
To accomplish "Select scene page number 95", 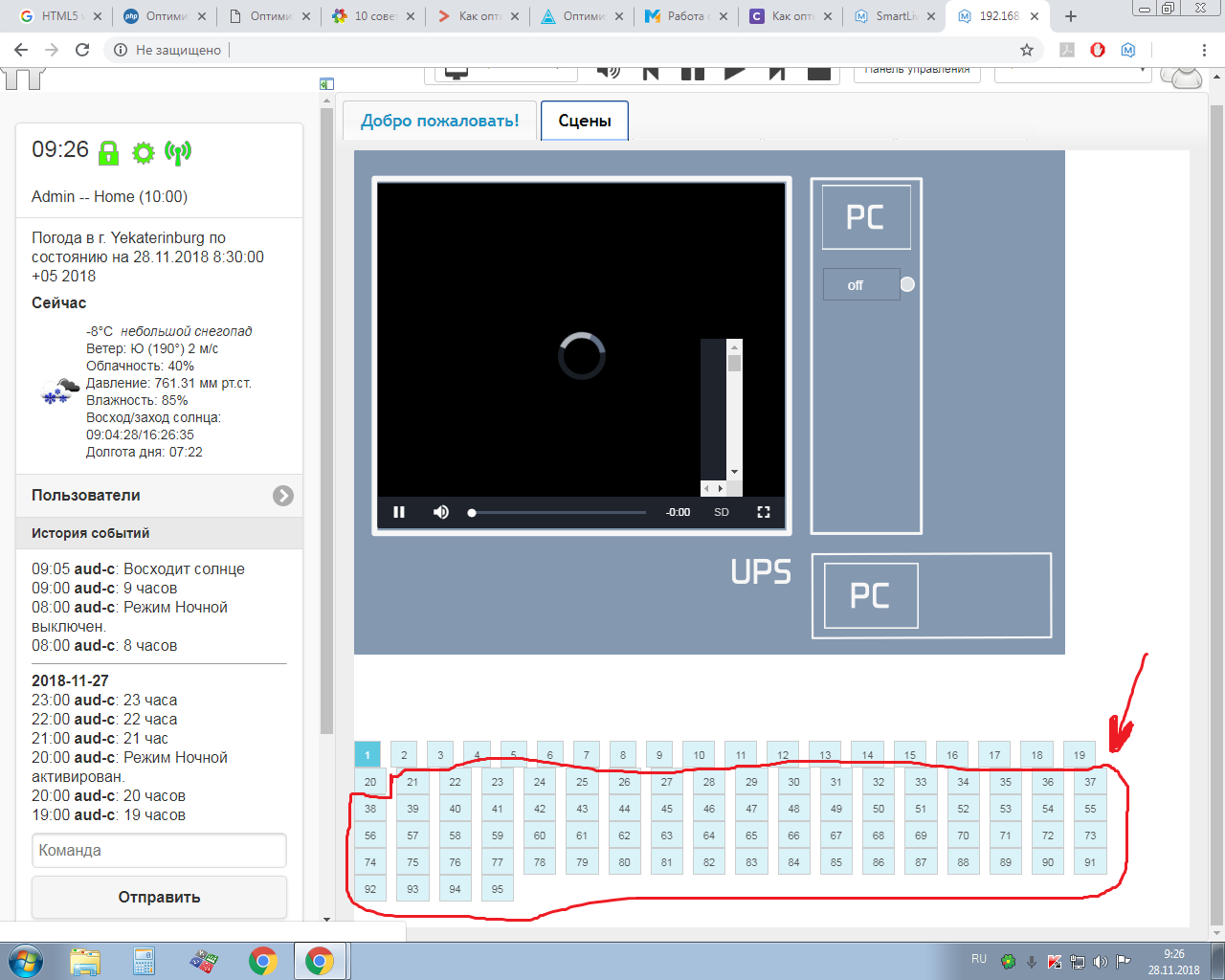I will click(498, 889).
